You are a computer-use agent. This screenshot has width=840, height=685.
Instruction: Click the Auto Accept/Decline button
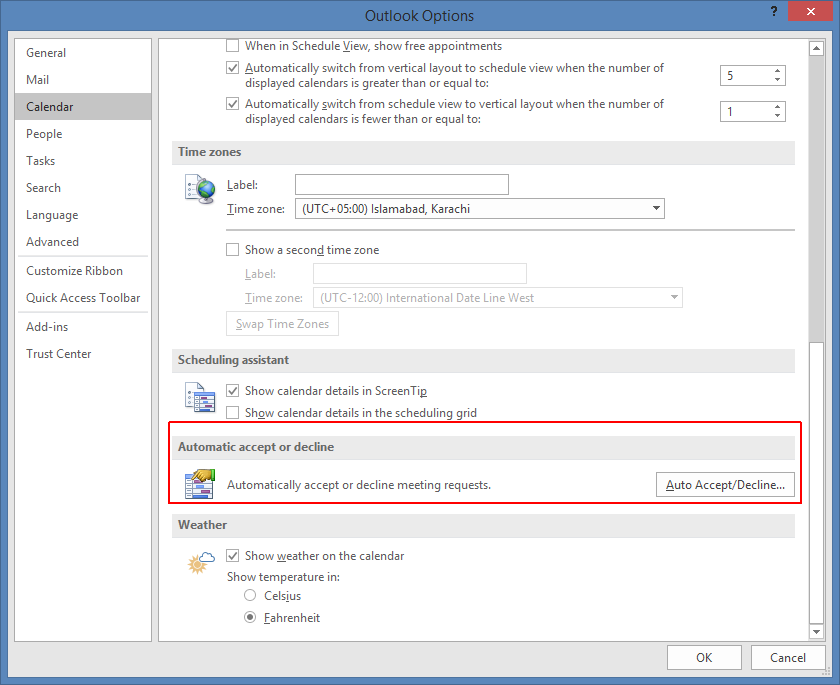coord(725,484)
